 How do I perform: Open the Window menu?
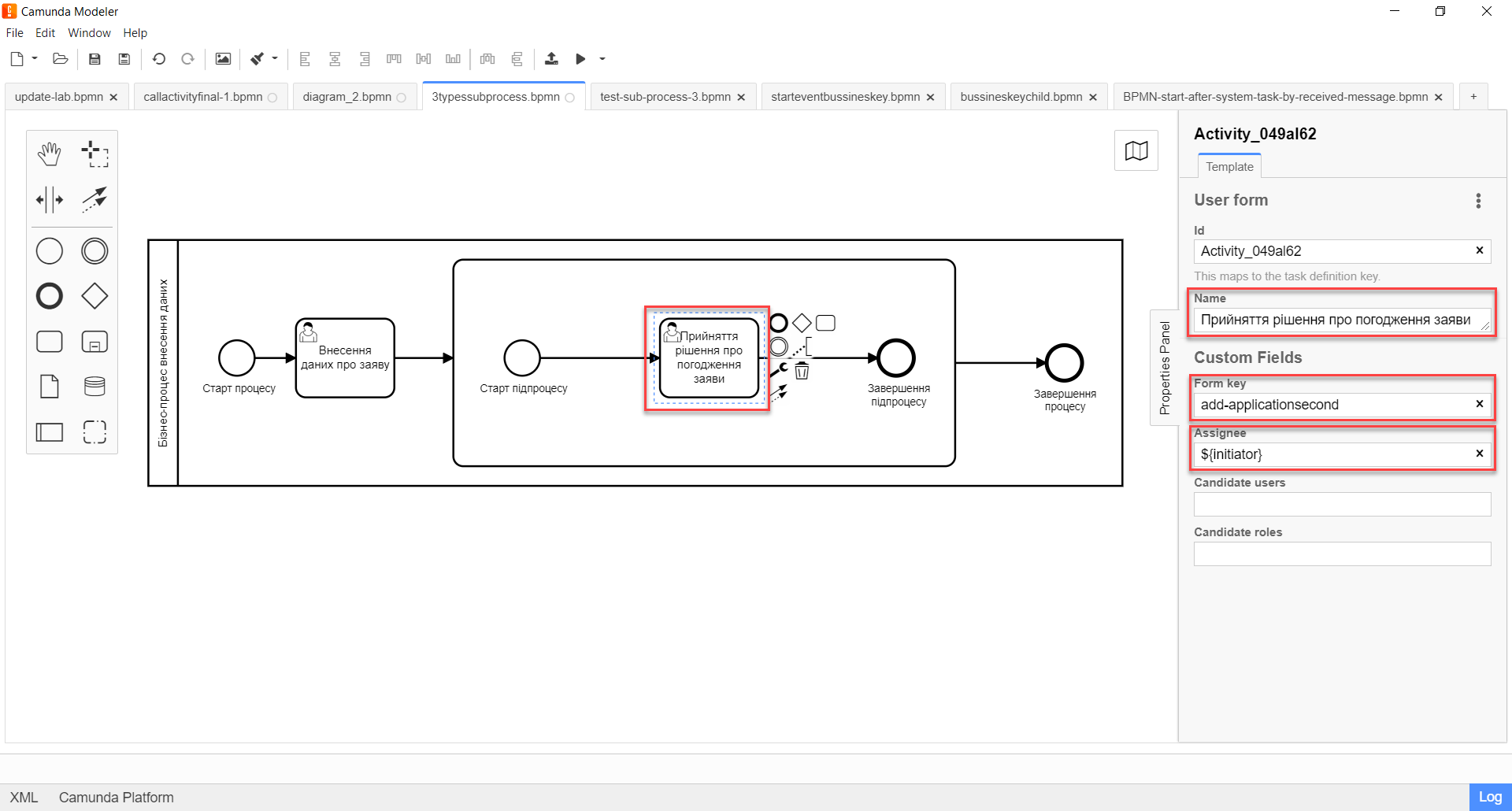point(89,33)
